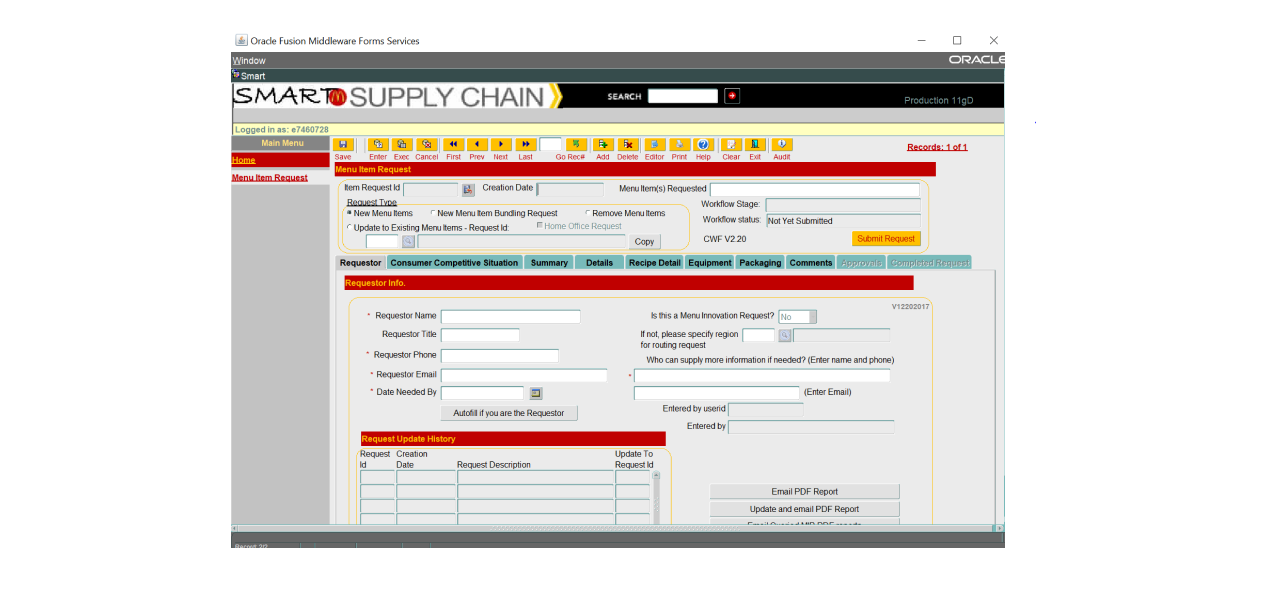
Task: Open region lookup list for routing request
Action: point(785,336)
